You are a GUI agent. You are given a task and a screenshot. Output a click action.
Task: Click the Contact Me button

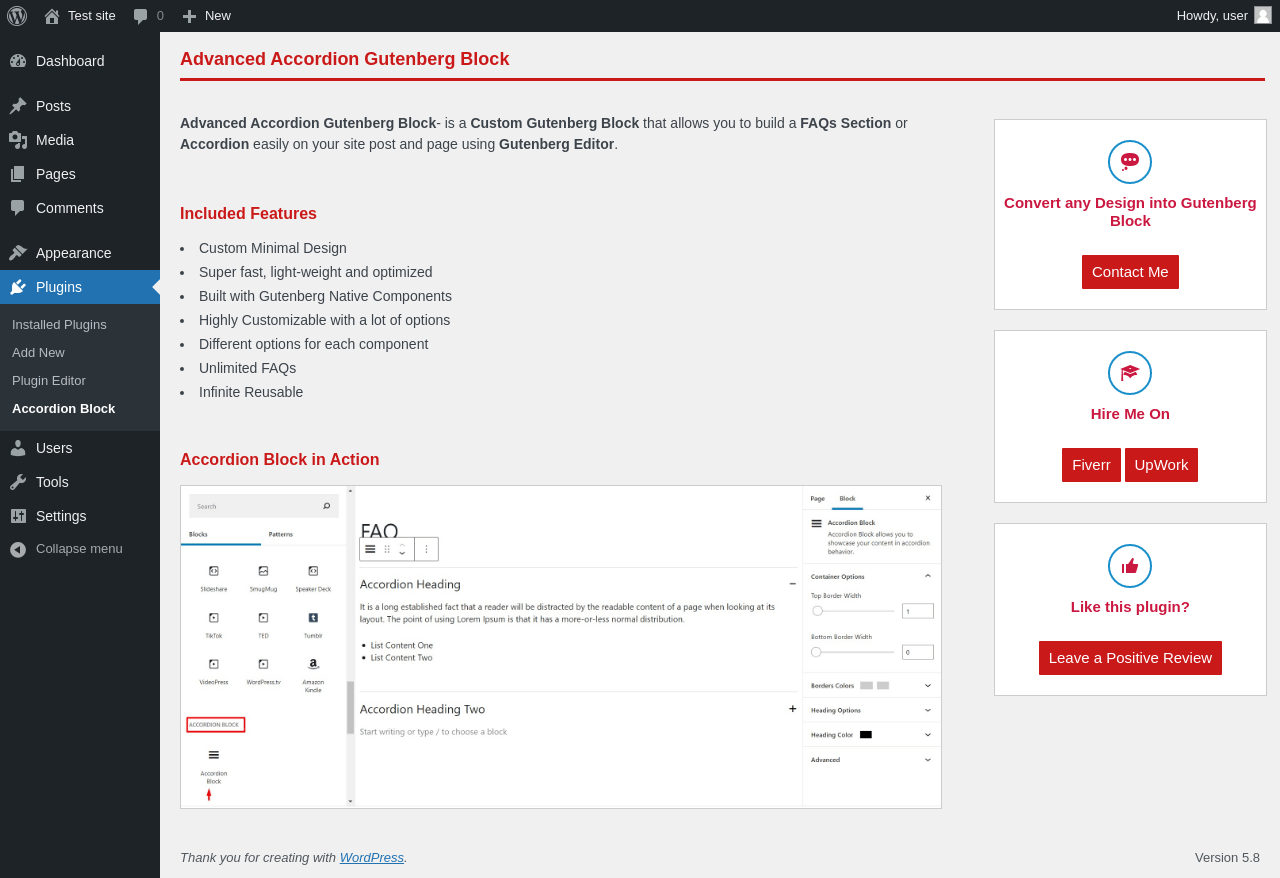point(1130,272)
